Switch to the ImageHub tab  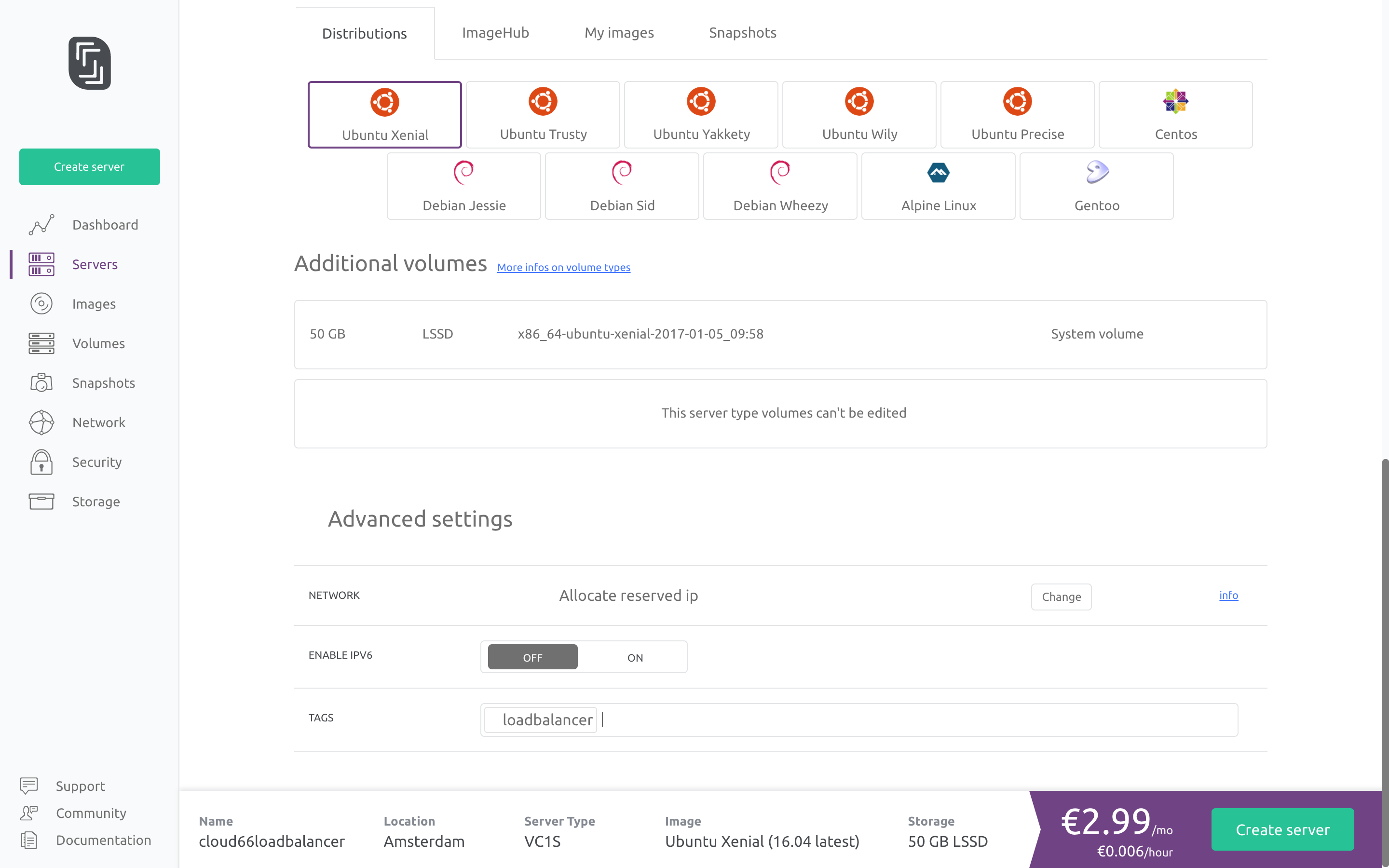(495, 33)
